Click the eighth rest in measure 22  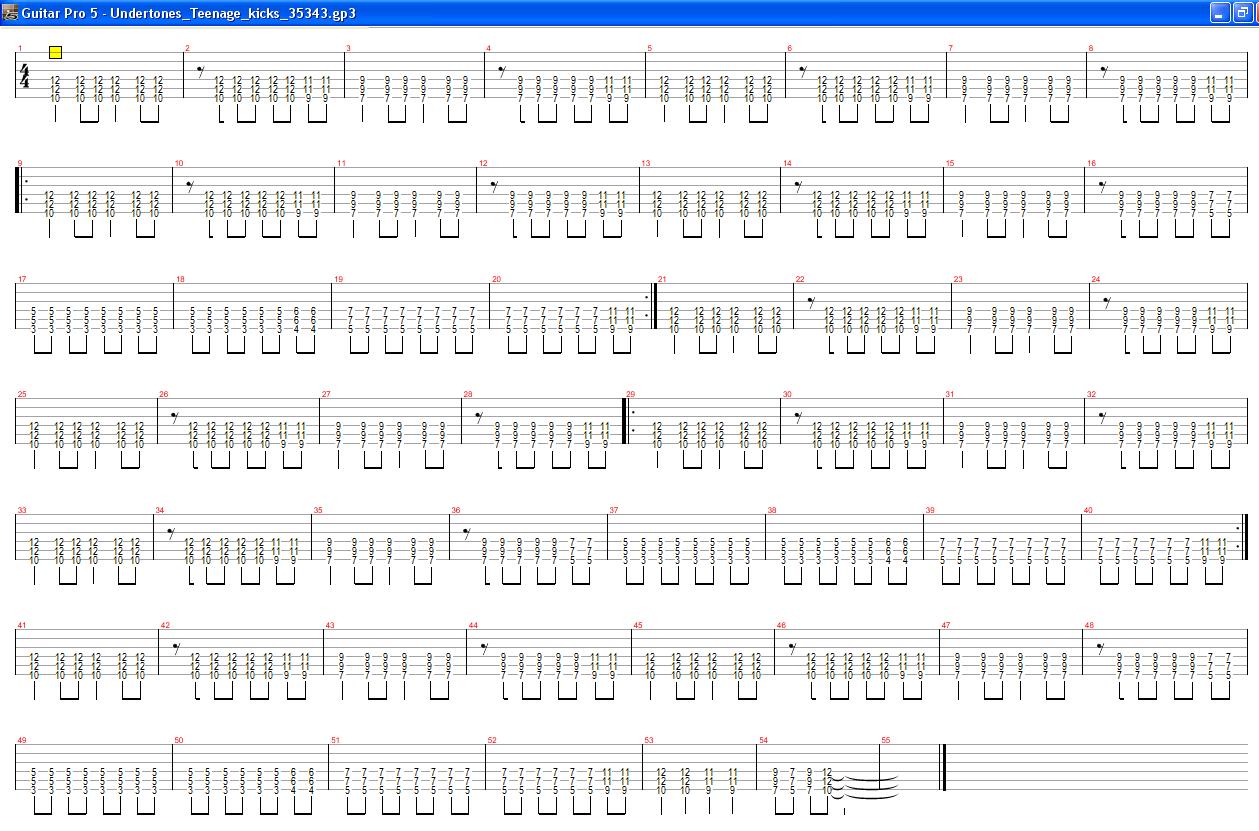pyautogui.click(x=812, y=301)
